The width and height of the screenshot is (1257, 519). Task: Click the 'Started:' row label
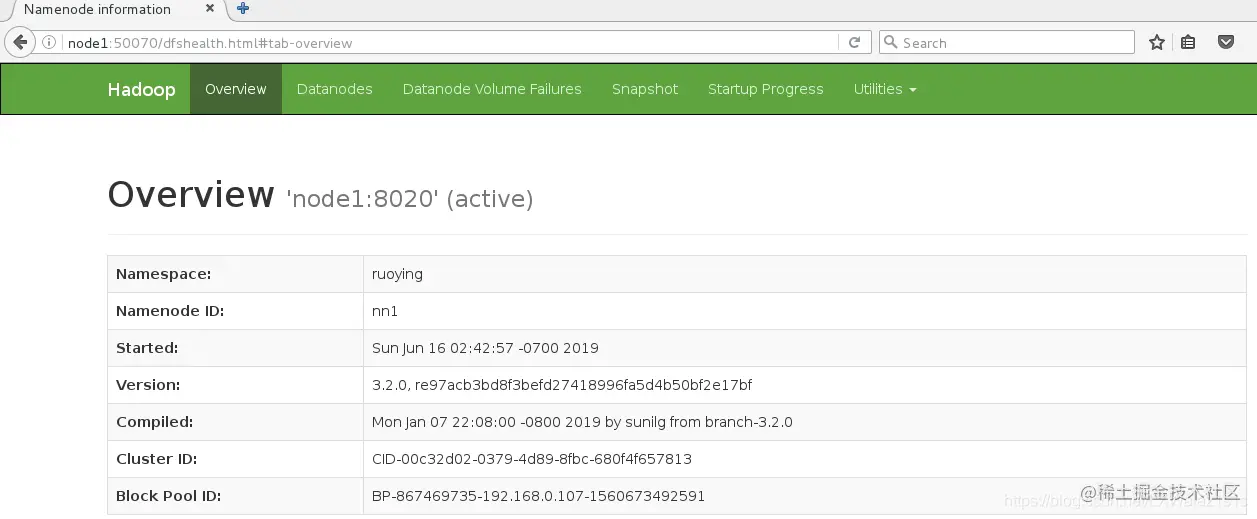click(x=147, y=348)
